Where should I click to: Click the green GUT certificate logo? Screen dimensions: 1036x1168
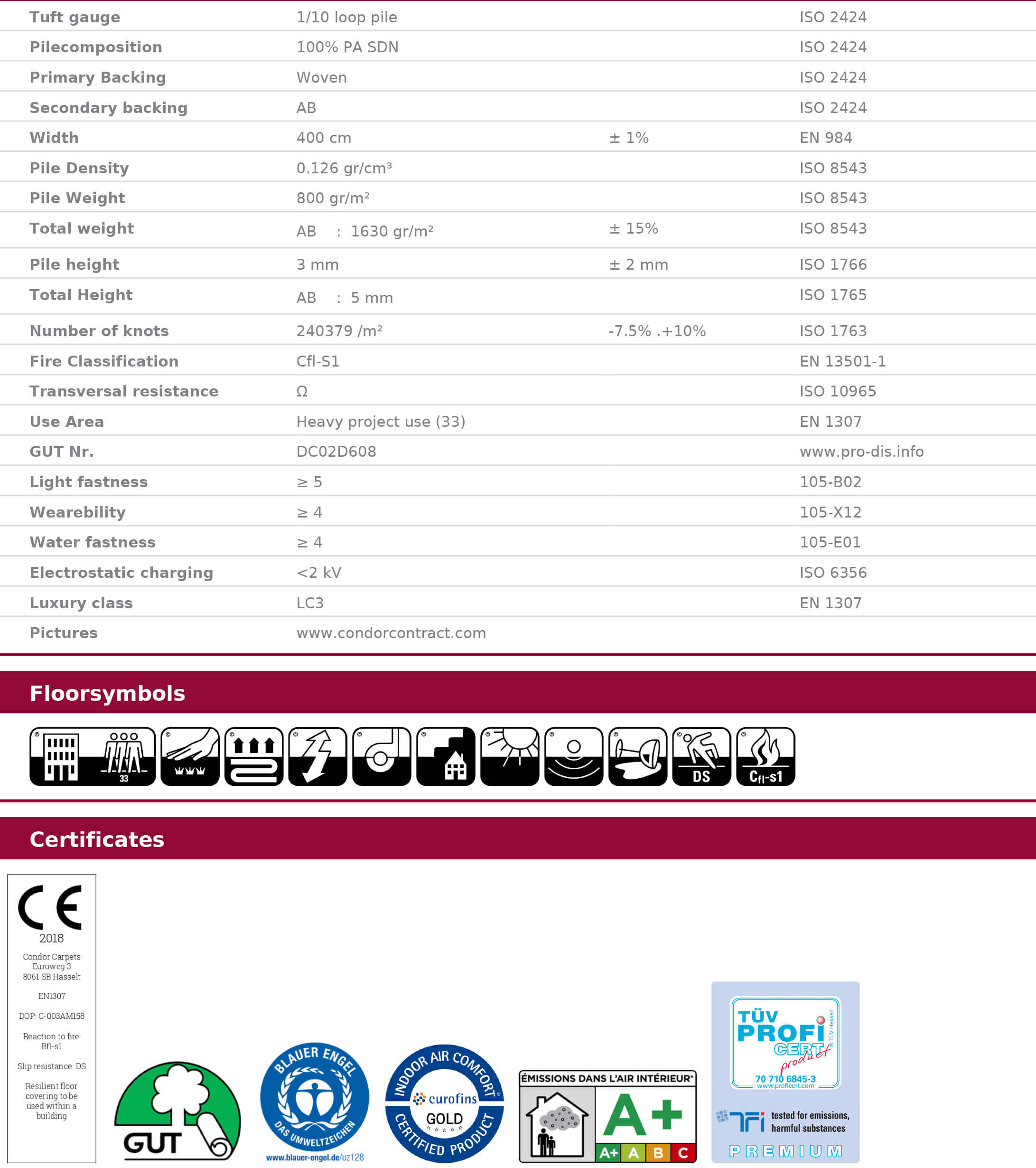177,1111
